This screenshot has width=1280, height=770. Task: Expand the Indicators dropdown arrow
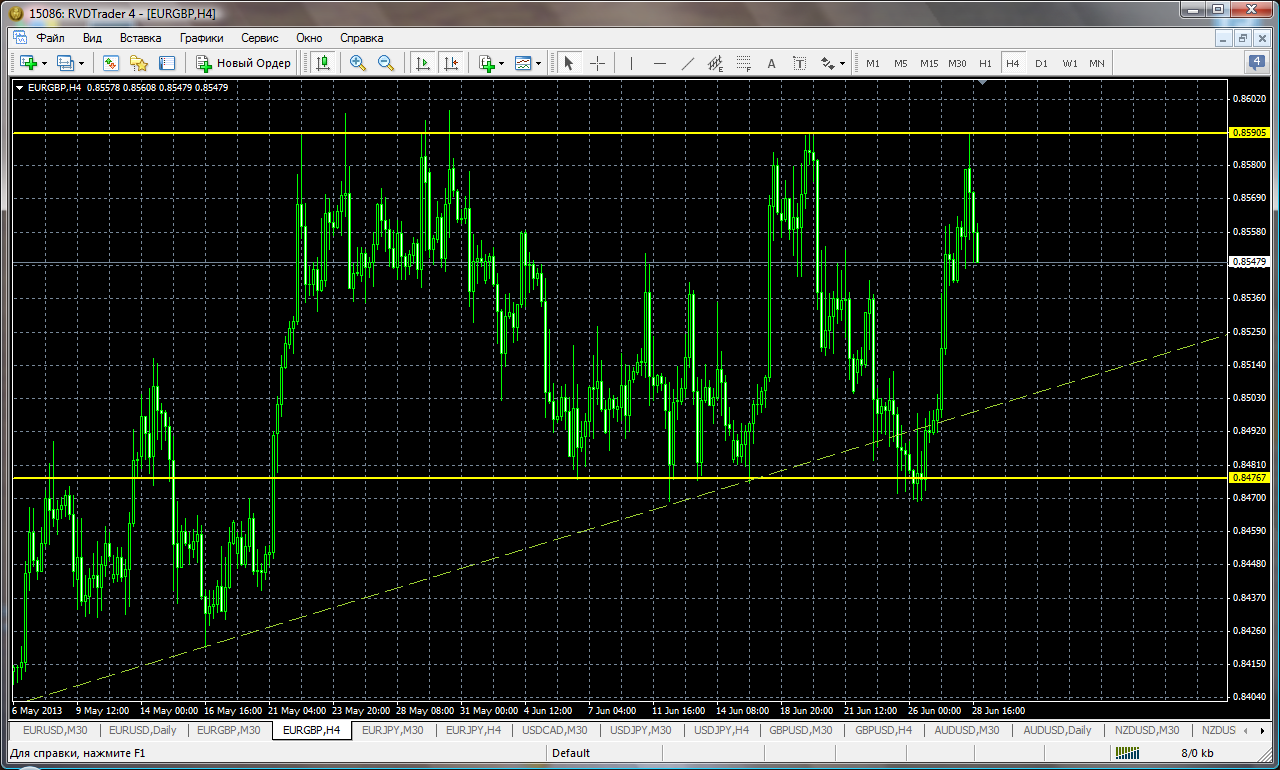coord(502,63)
